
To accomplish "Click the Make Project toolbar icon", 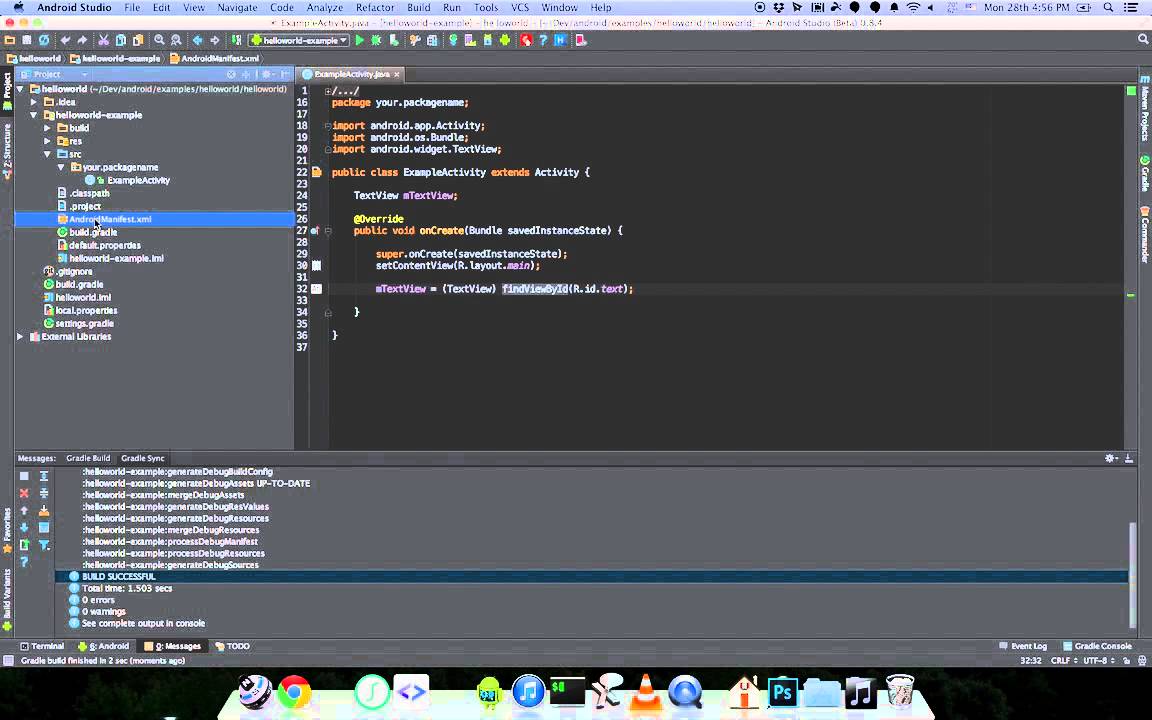I will tap(236, 40).
